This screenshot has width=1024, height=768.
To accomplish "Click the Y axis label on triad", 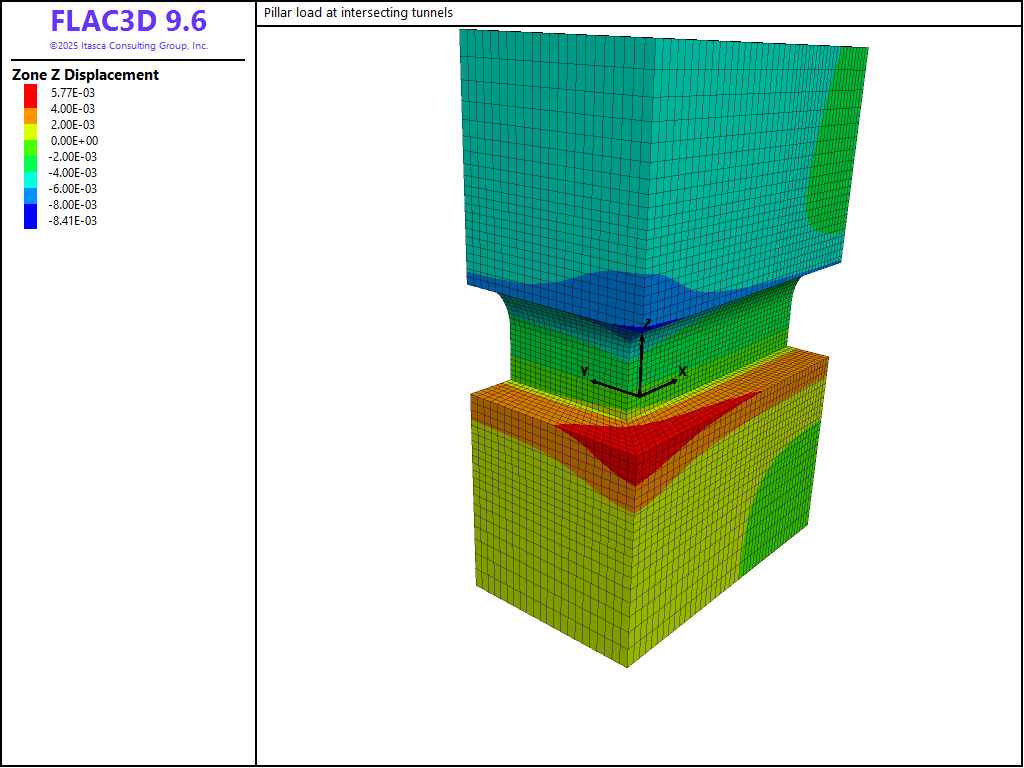I will coord(584,372).
